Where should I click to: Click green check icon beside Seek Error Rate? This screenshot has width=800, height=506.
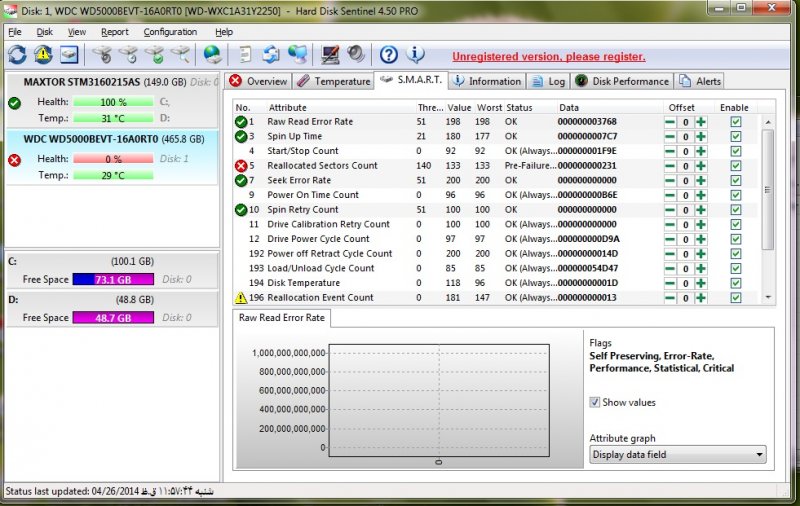[241, 181]
